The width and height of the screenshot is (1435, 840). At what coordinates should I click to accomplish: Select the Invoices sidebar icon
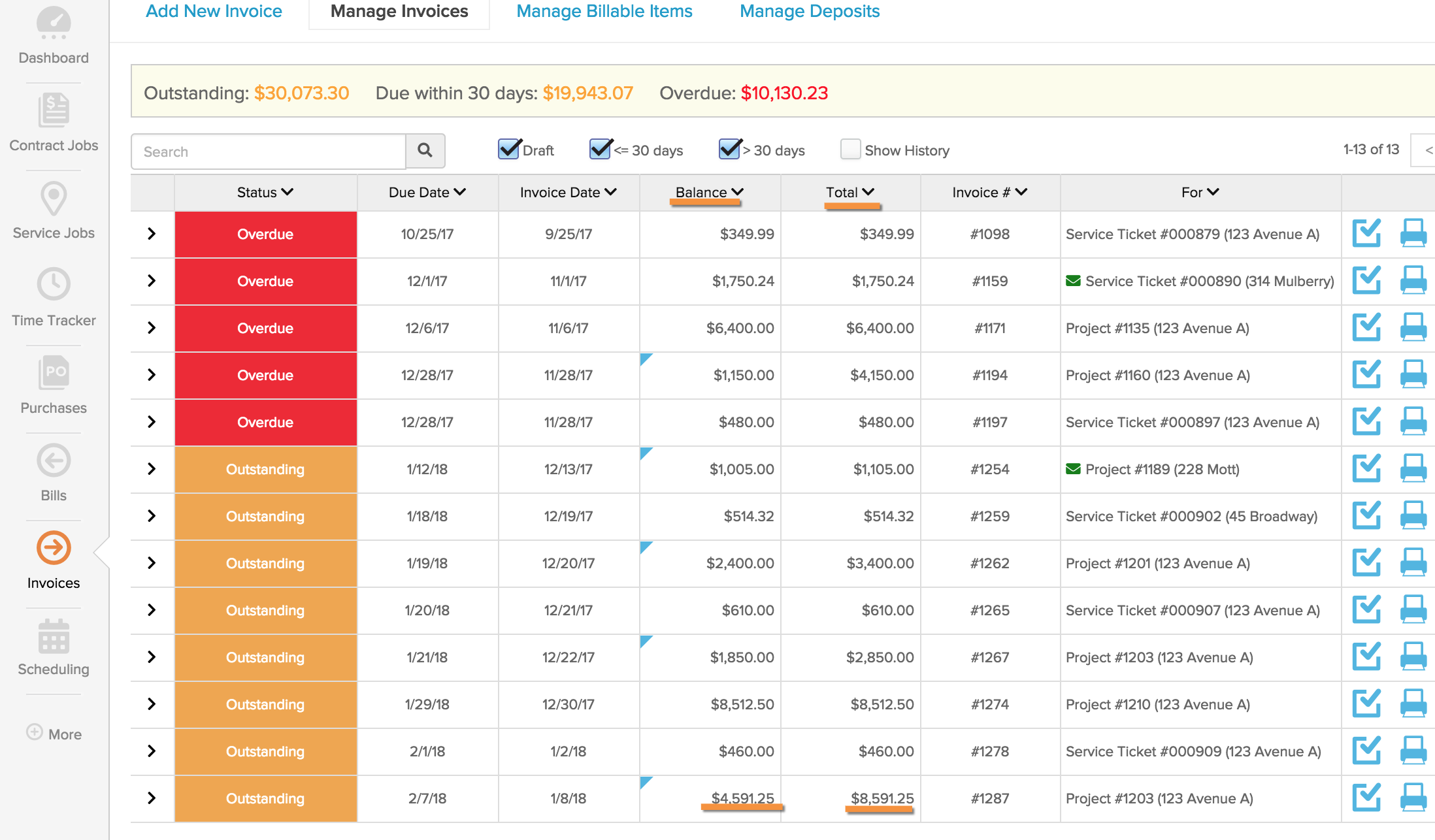[x=54, y=547]
